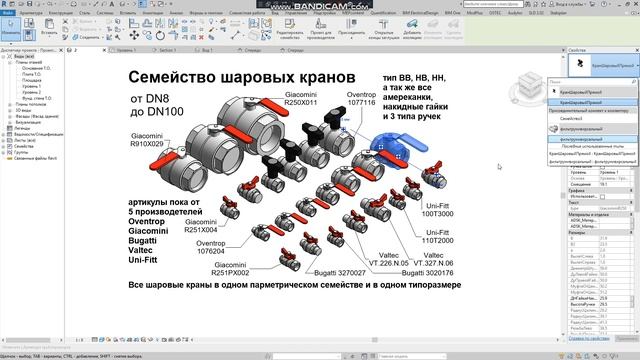The height and width of the screenshot is (360, 640).
Task: Click the Присоединить ribbon tool
Action: pyautogui.click(x=351, y=29)
